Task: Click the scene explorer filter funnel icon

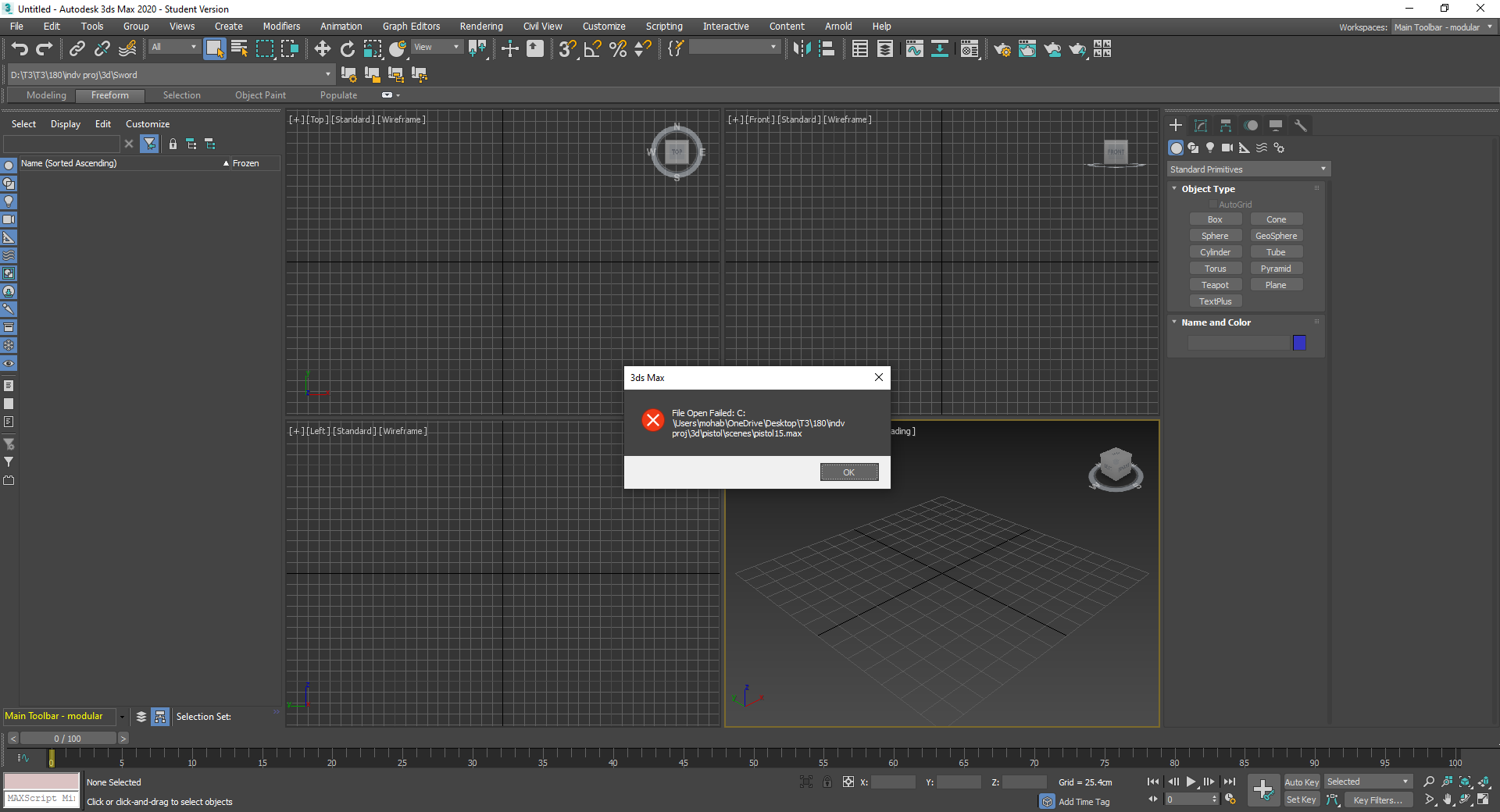Action: [149, 144]
